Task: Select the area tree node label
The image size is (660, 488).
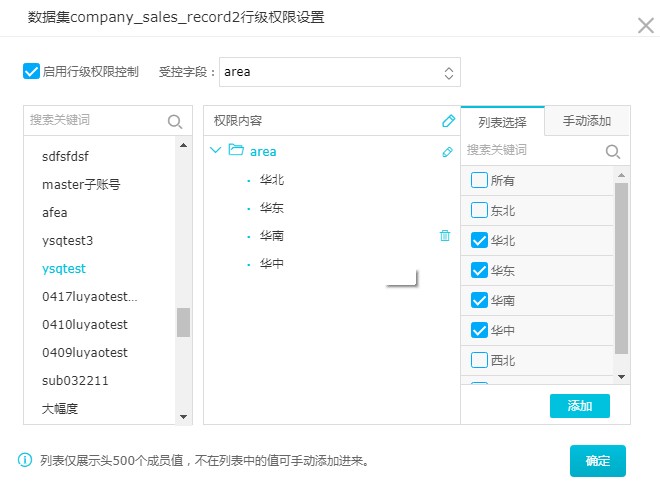Action: (263, 151)
